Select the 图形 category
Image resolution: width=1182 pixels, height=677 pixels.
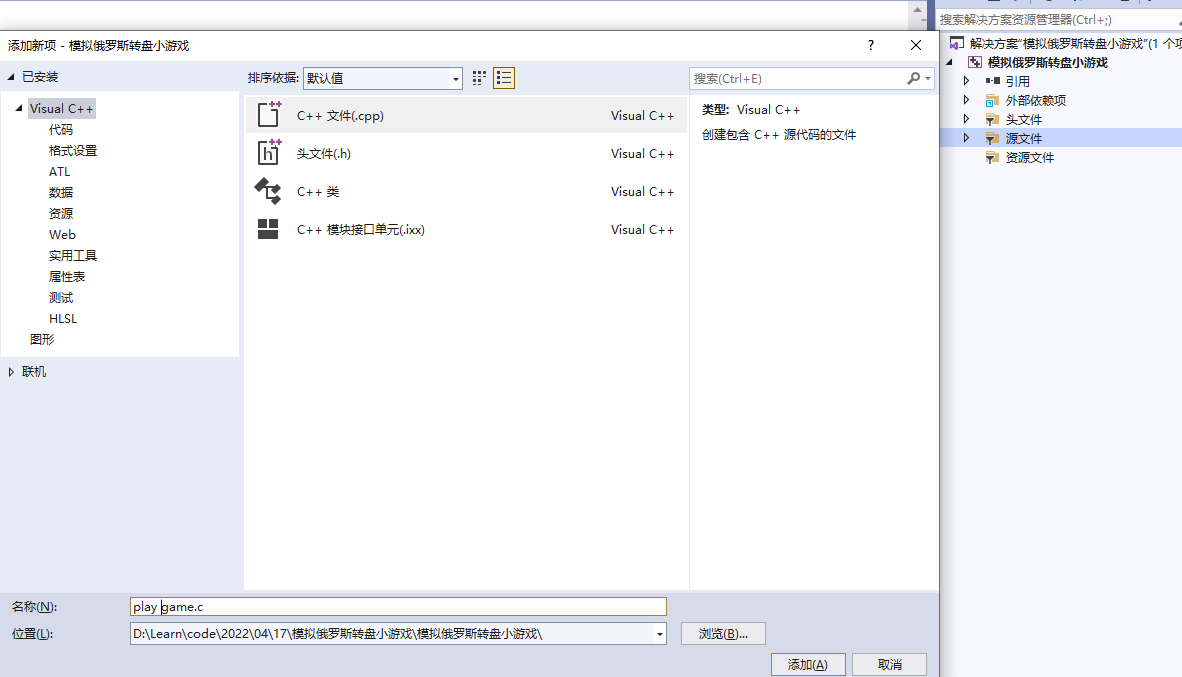click(x=42, y=339)
